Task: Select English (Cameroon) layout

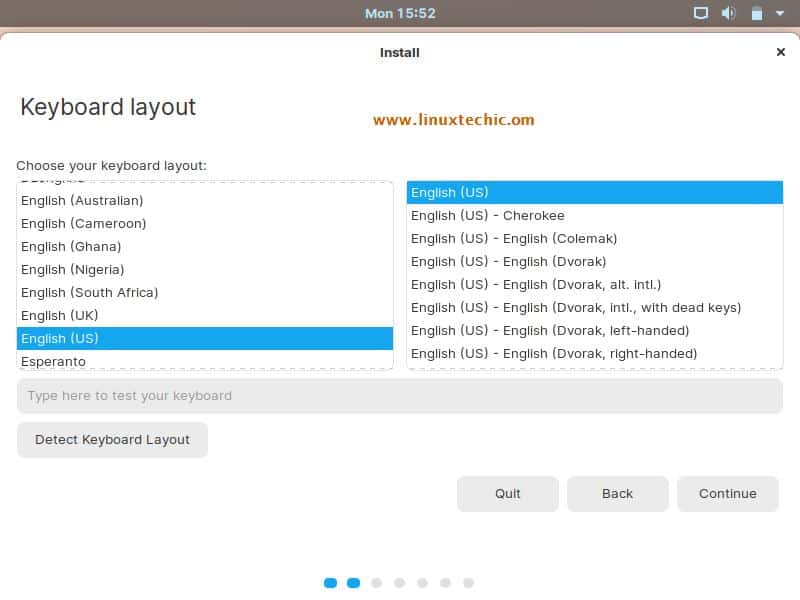Action: [x=205, y=223]
